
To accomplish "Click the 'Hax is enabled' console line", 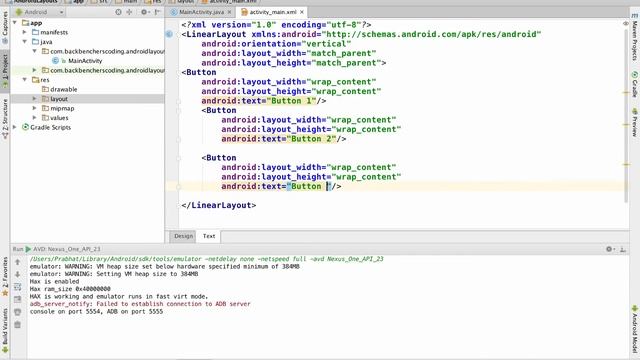I will 54,282.
